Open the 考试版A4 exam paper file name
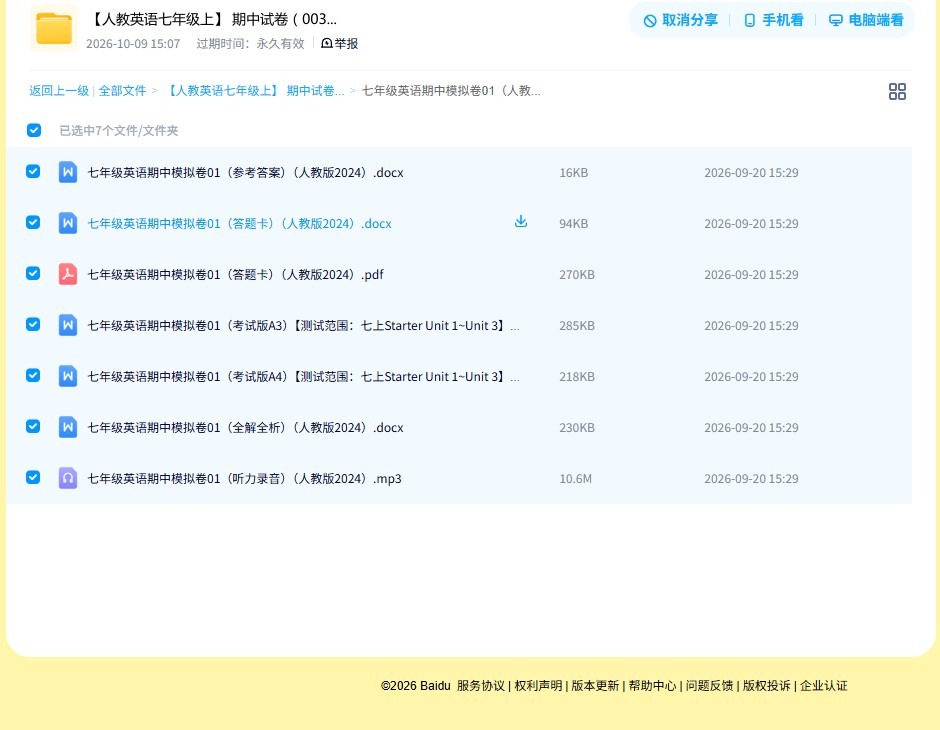 [304, 376]
